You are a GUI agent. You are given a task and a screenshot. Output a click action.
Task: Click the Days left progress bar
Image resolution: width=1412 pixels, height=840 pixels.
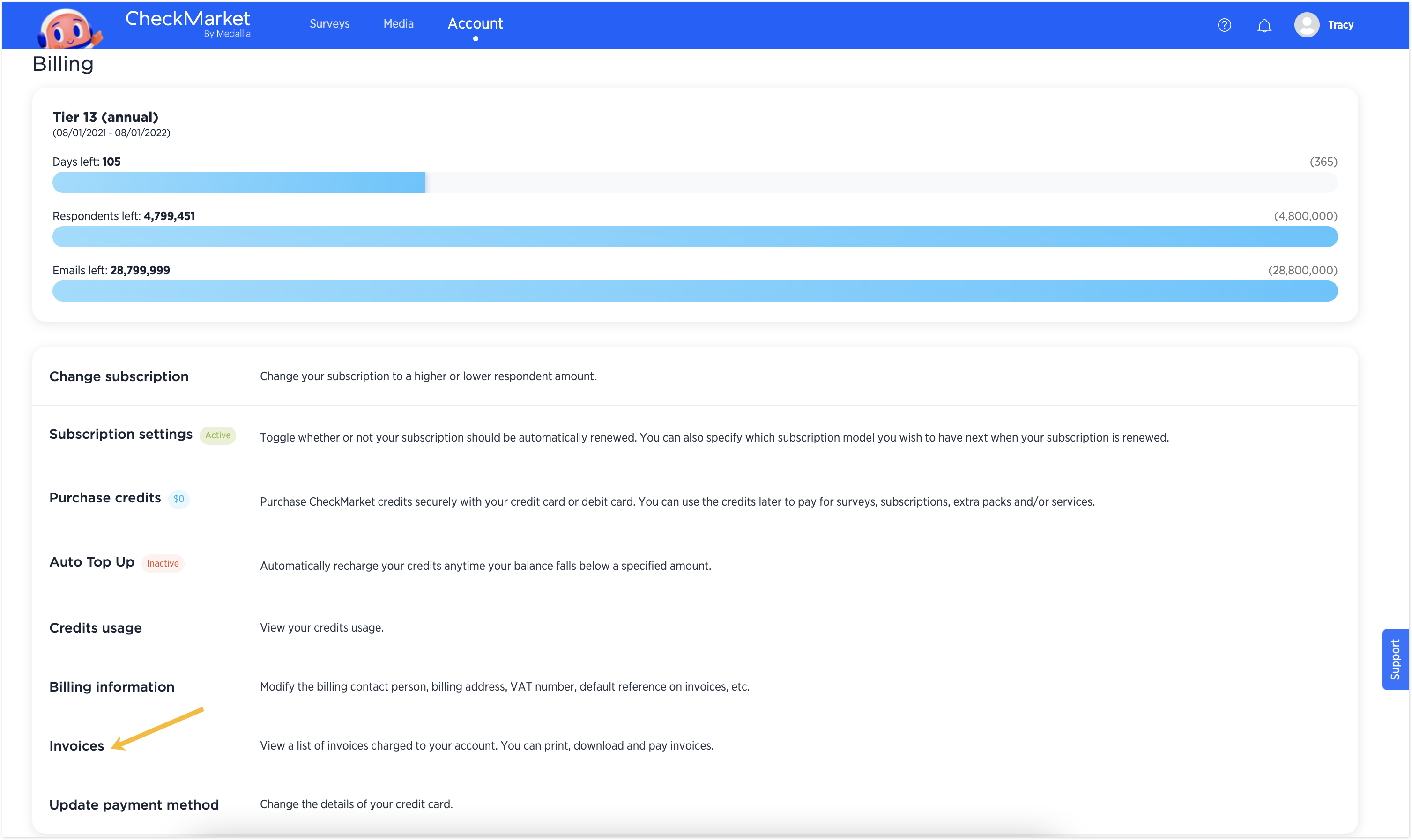[695, 182]
